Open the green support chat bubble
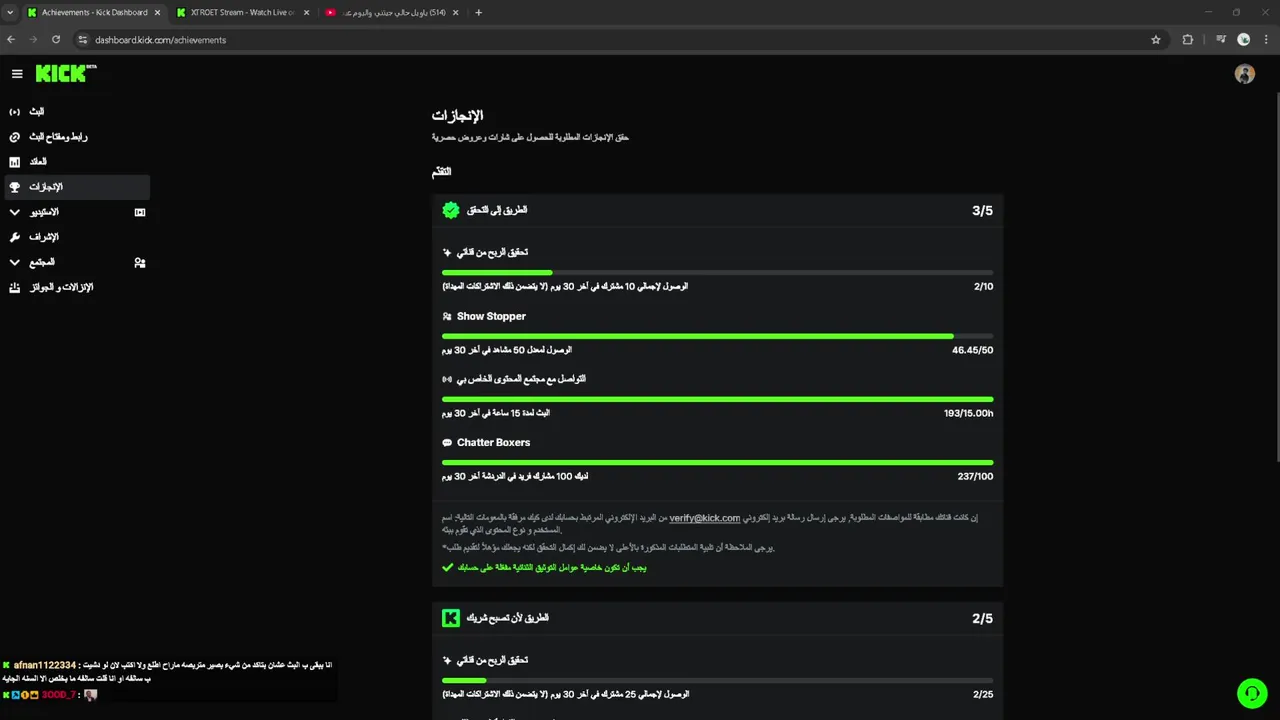Viewport: 1280px width, 720px height. [1251, 693]
